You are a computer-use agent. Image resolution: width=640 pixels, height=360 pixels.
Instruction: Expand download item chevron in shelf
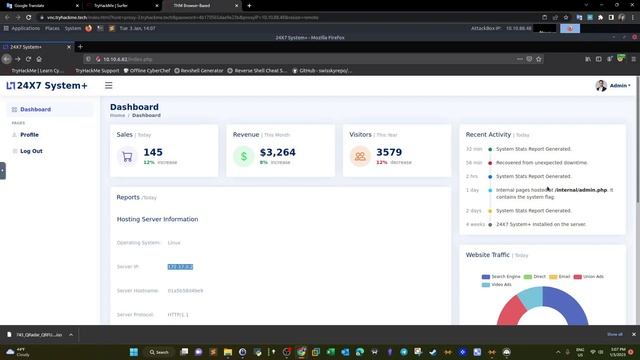(71, 335)
